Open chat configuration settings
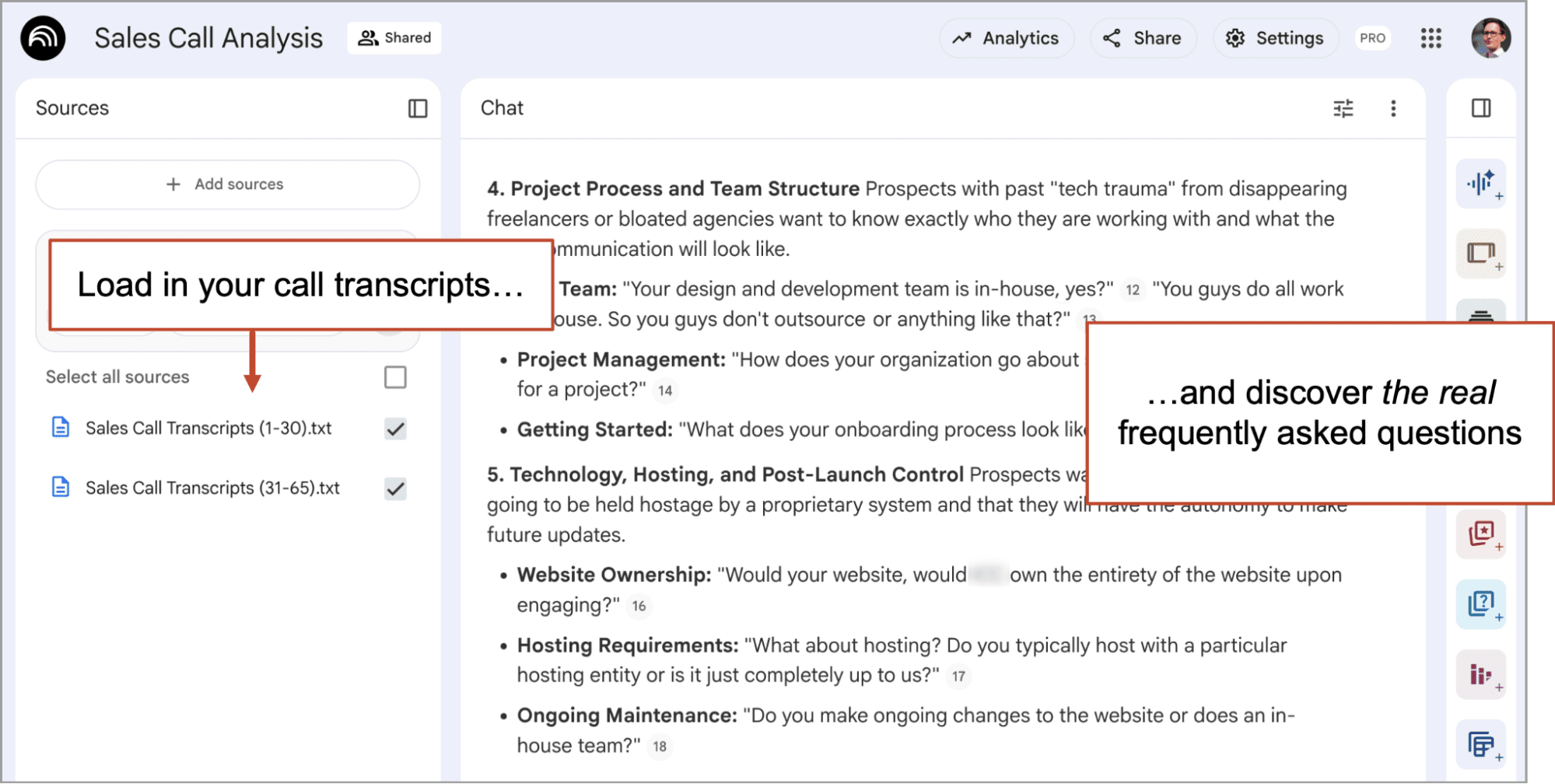 click(x=1343, y=108)
